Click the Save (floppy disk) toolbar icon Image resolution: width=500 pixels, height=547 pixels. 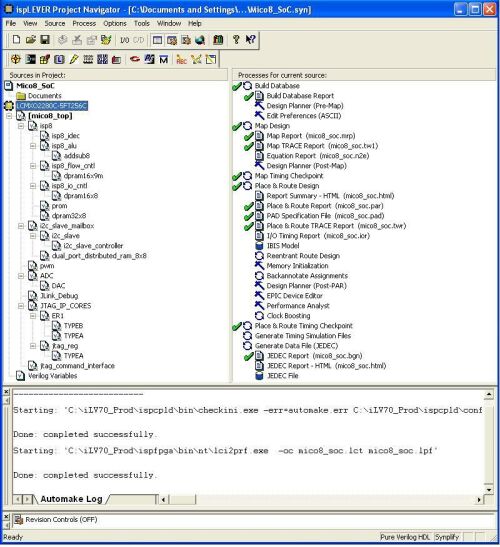tap(45, 40)
